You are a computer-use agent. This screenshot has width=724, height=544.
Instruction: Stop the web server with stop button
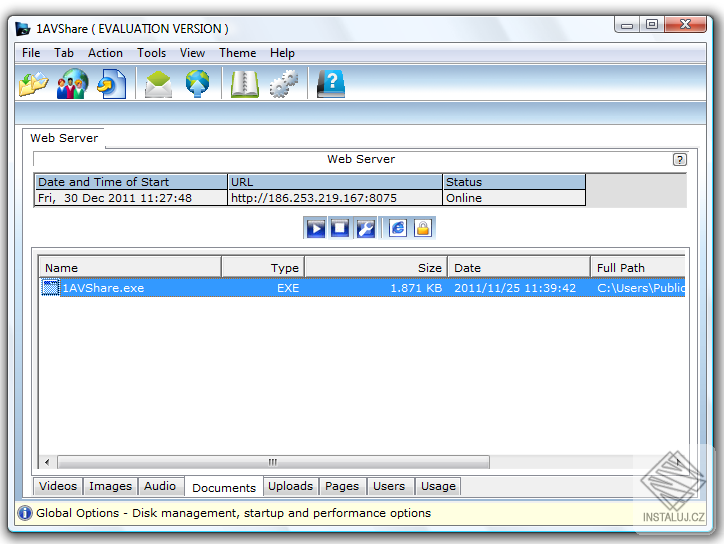coord(340,228)
